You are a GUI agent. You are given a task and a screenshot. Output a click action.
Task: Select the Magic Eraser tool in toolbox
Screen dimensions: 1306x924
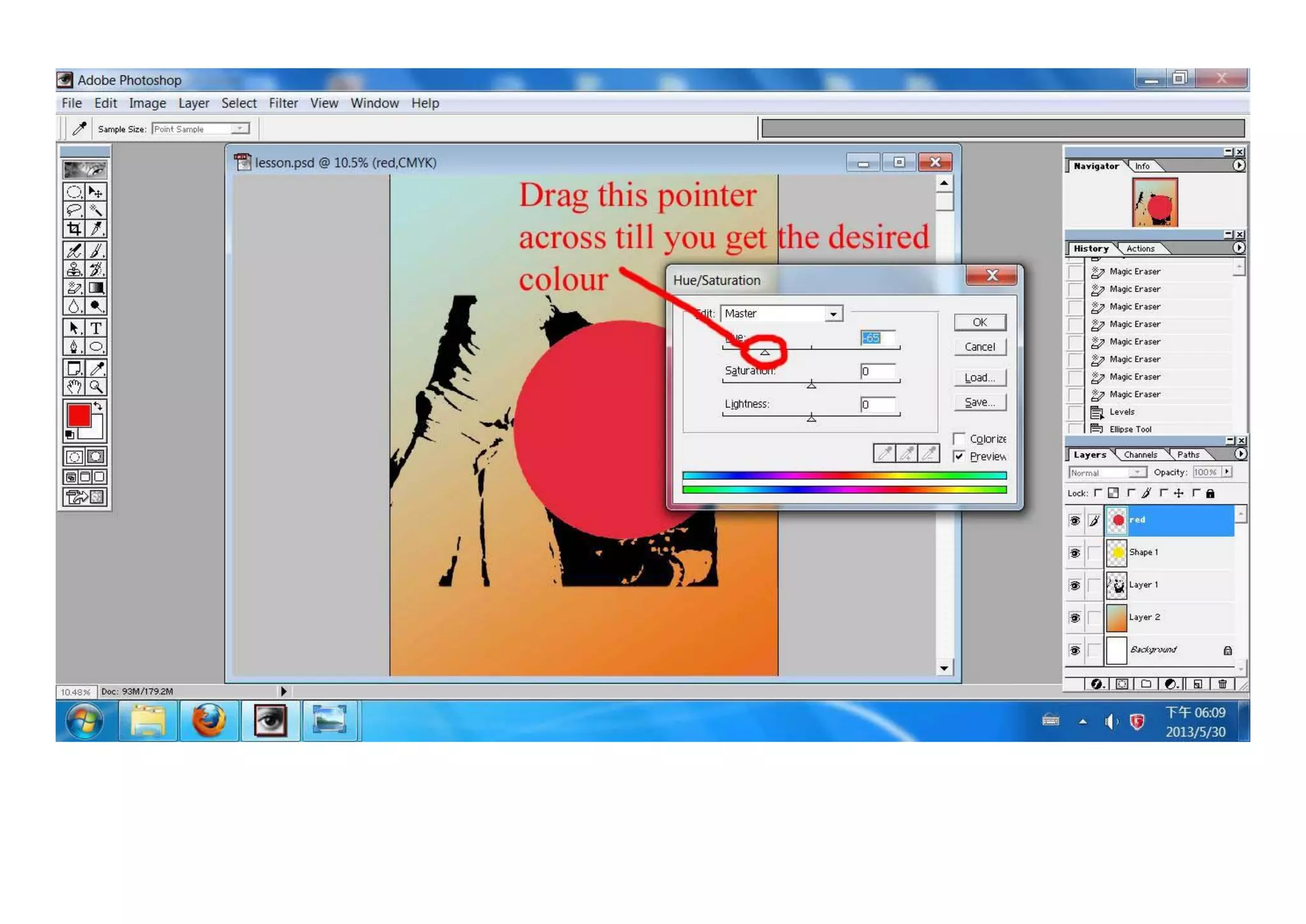pyautogui.click(x=74, y=288)
